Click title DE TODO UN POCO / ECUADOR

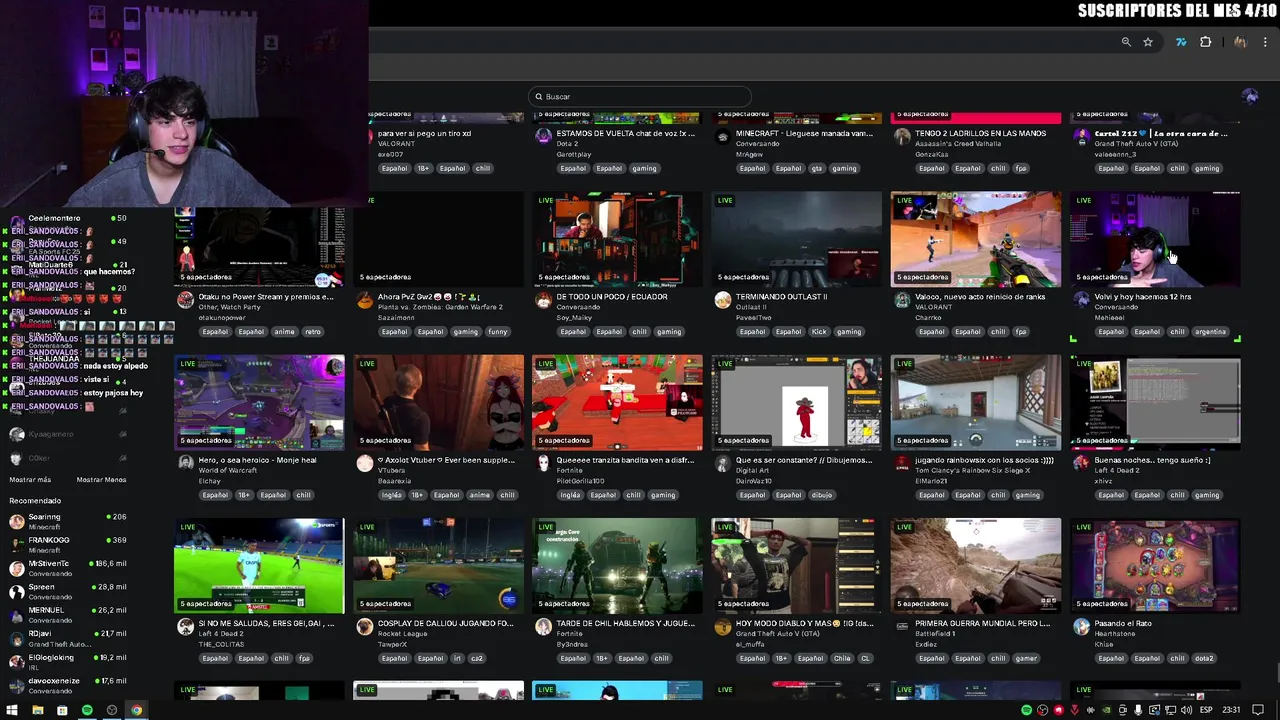click(612, 297)
